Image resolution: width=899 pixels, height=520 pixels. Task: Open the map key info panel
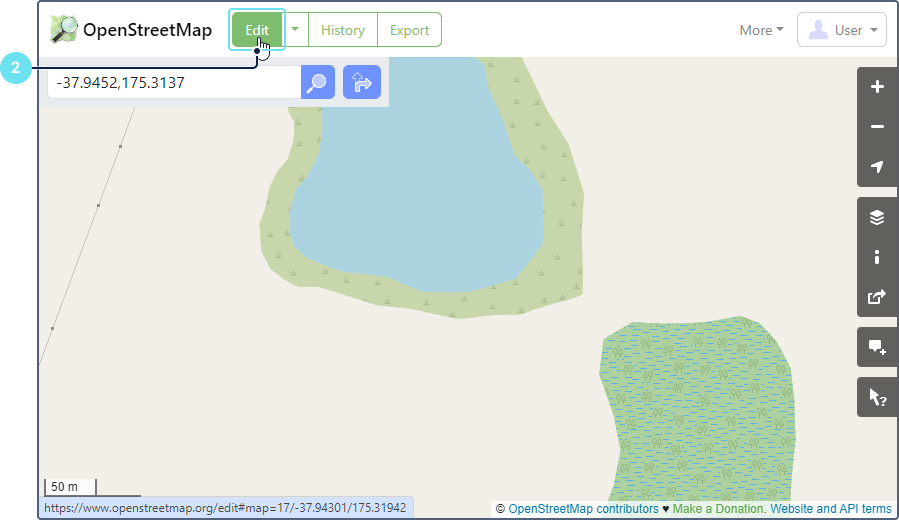pyautogui.click(x=877, y=257)
